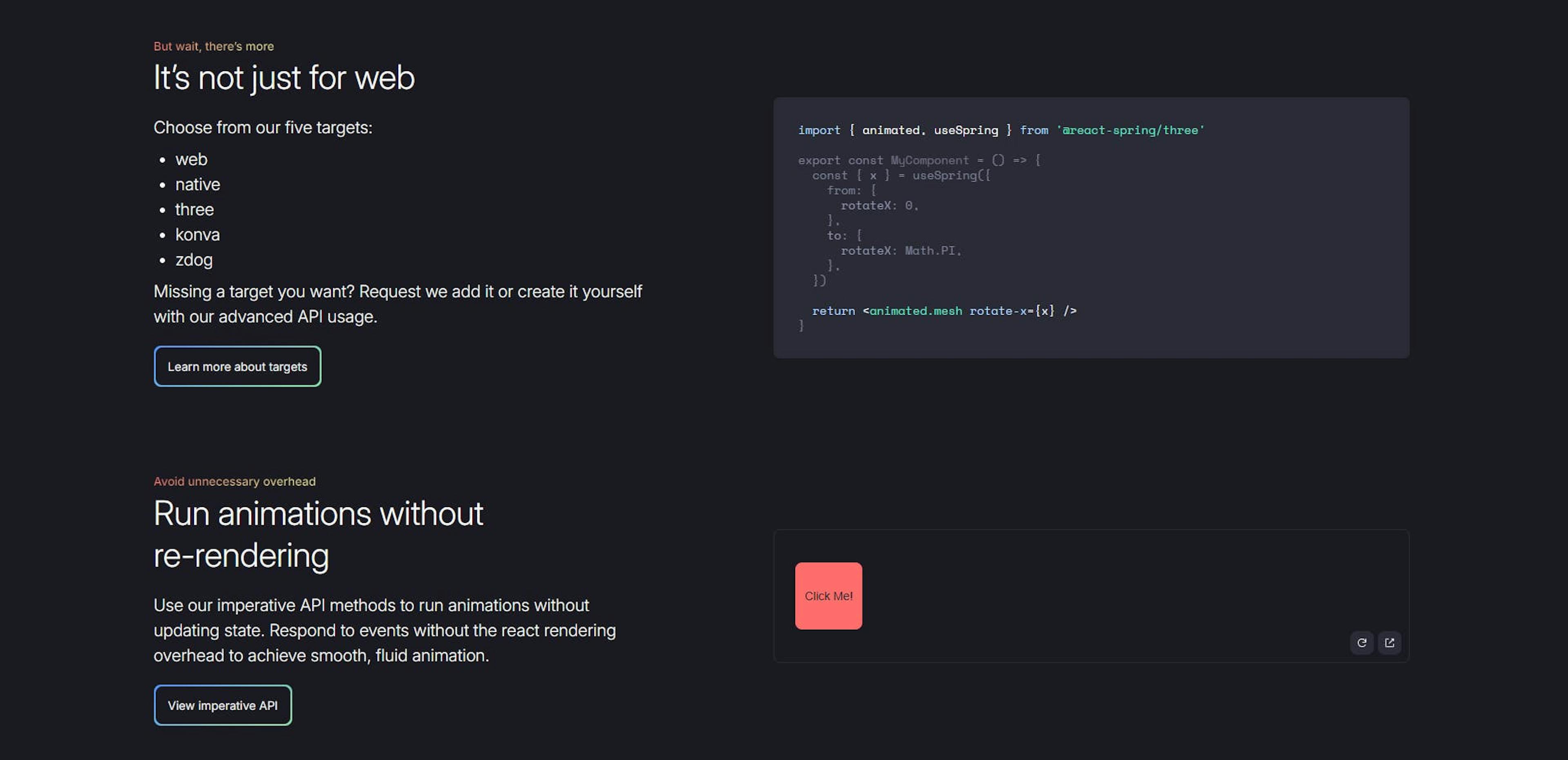Click the 'web' target list item
This screenshot has width=1568, height=760.
point(191,160)
